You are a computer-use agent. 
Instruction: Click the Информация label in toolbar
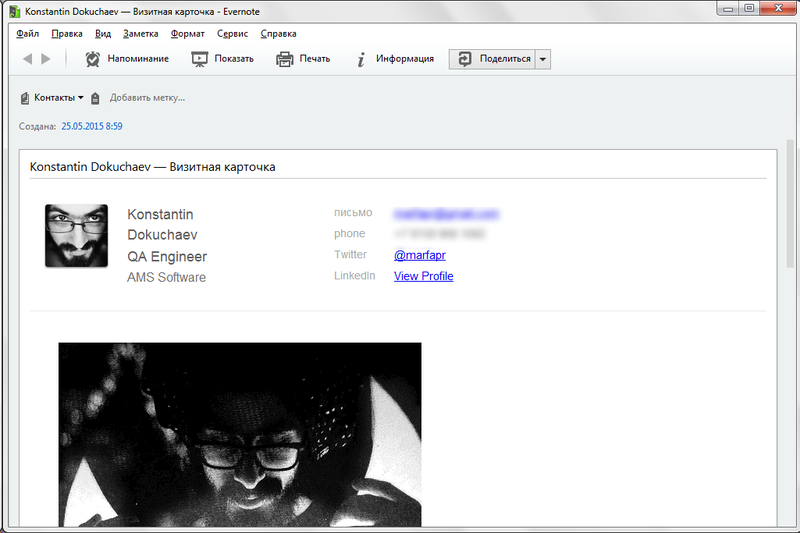click(x=405, y=59)
